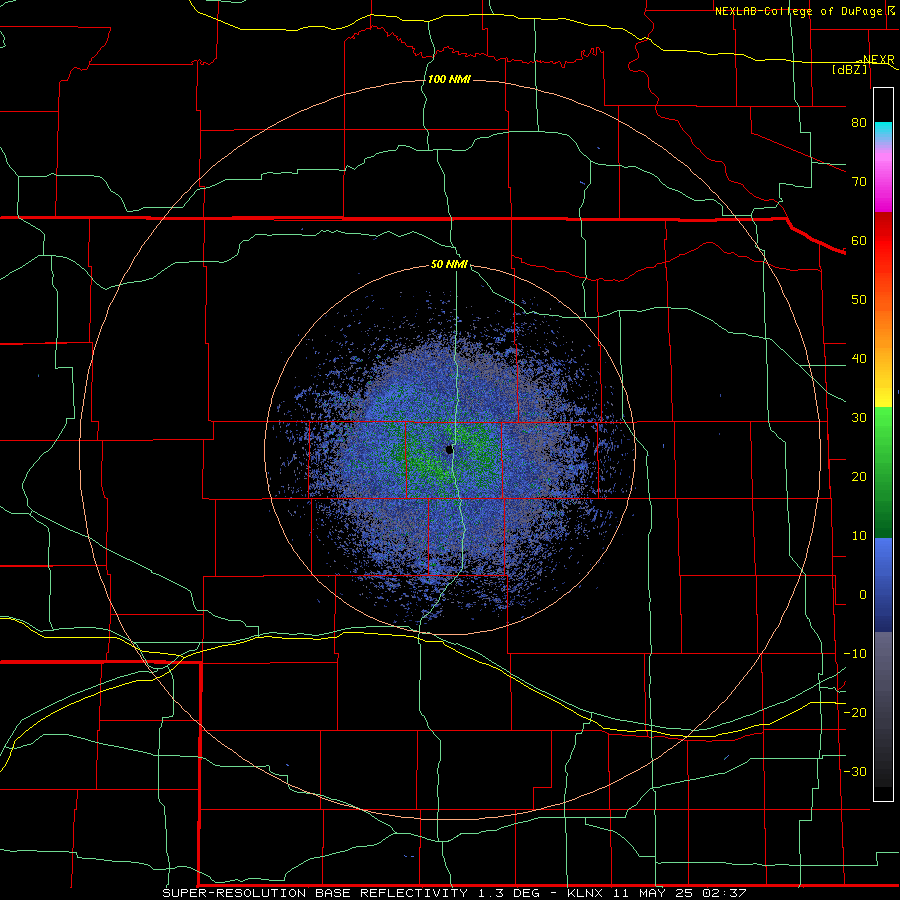Click the 20 value on the dBZ scale
The image size is (900, 900).
click(859, 476)
